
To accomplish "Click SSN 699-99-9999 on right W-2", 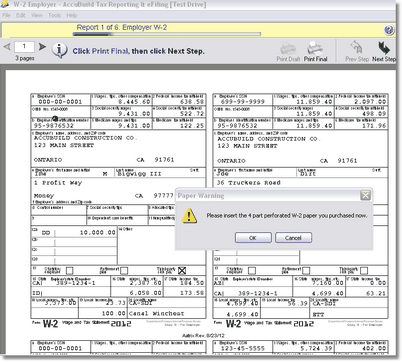I will 243,102.
